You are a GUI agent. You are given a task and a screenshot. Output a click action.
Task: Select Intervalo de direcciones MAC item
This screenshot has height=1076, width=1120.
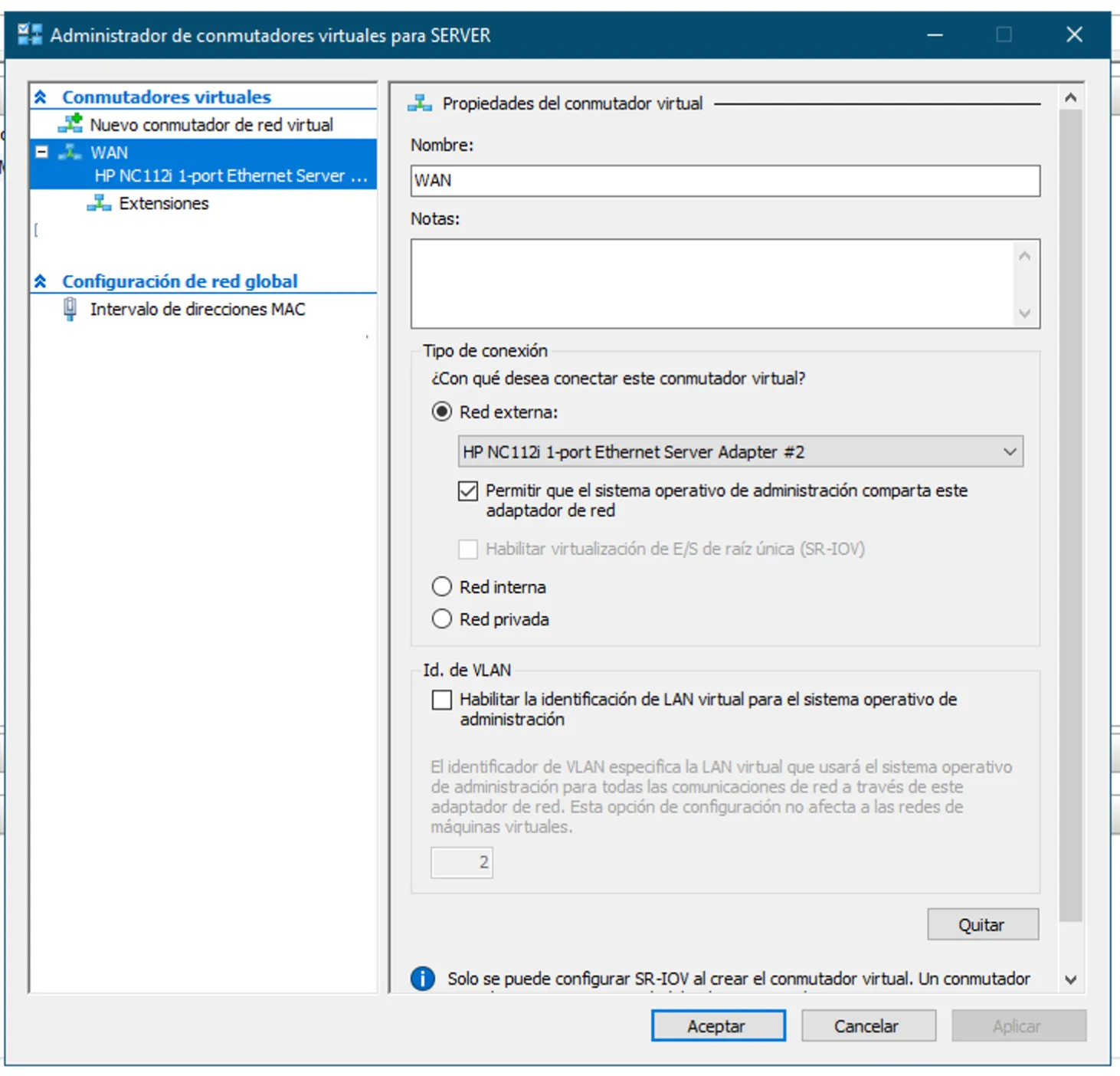(x=197, y=309)
